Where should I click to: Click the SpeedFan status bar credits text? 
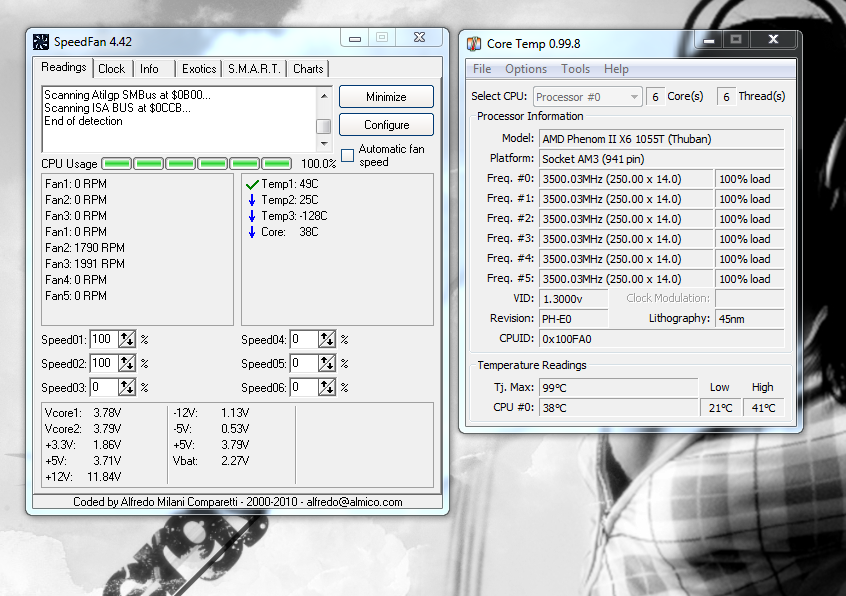click(x=237, y=502)
